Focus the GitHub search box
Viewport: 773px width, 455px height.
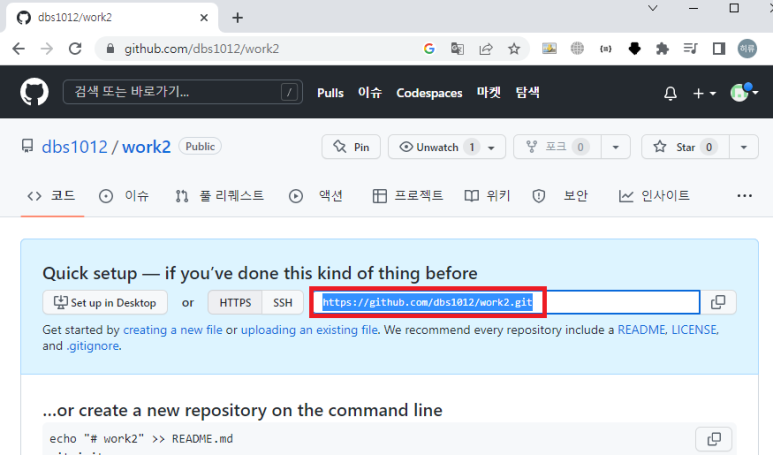pyautogui.click(x=182, y=92)
